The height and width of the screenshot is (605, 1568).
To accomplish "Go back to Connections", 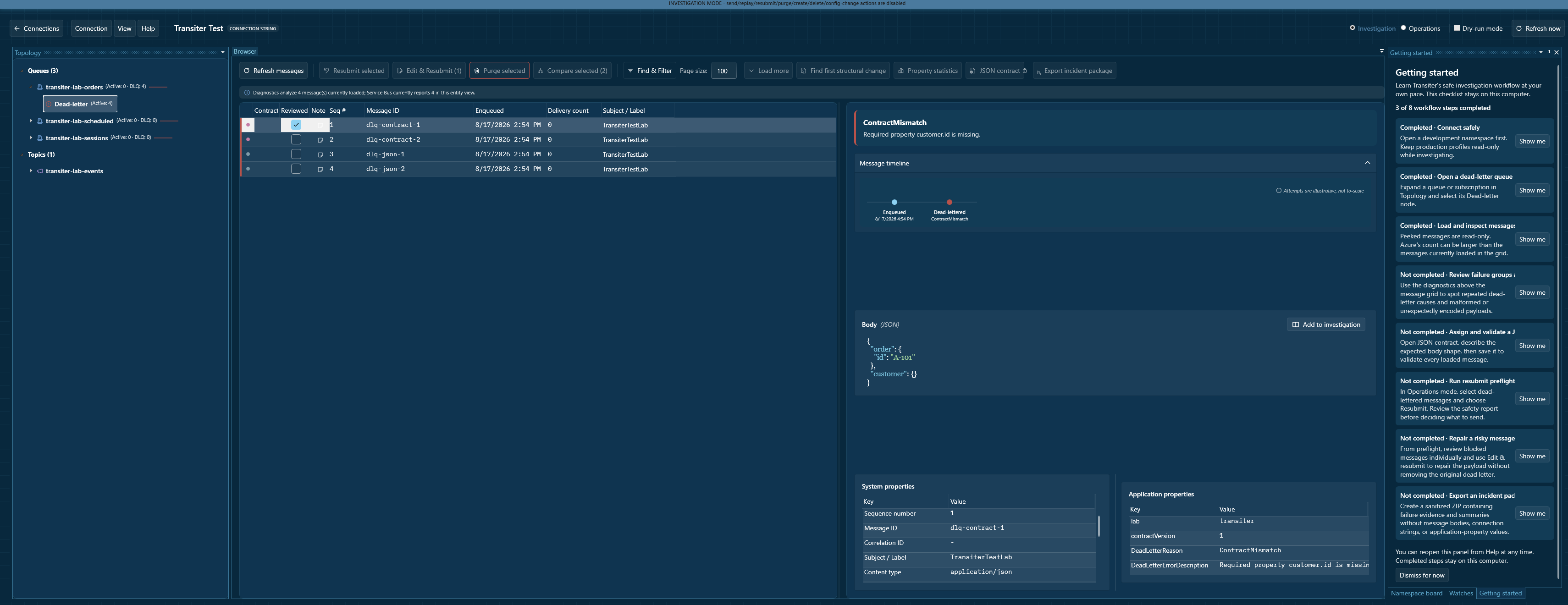I will coord(37,28).
